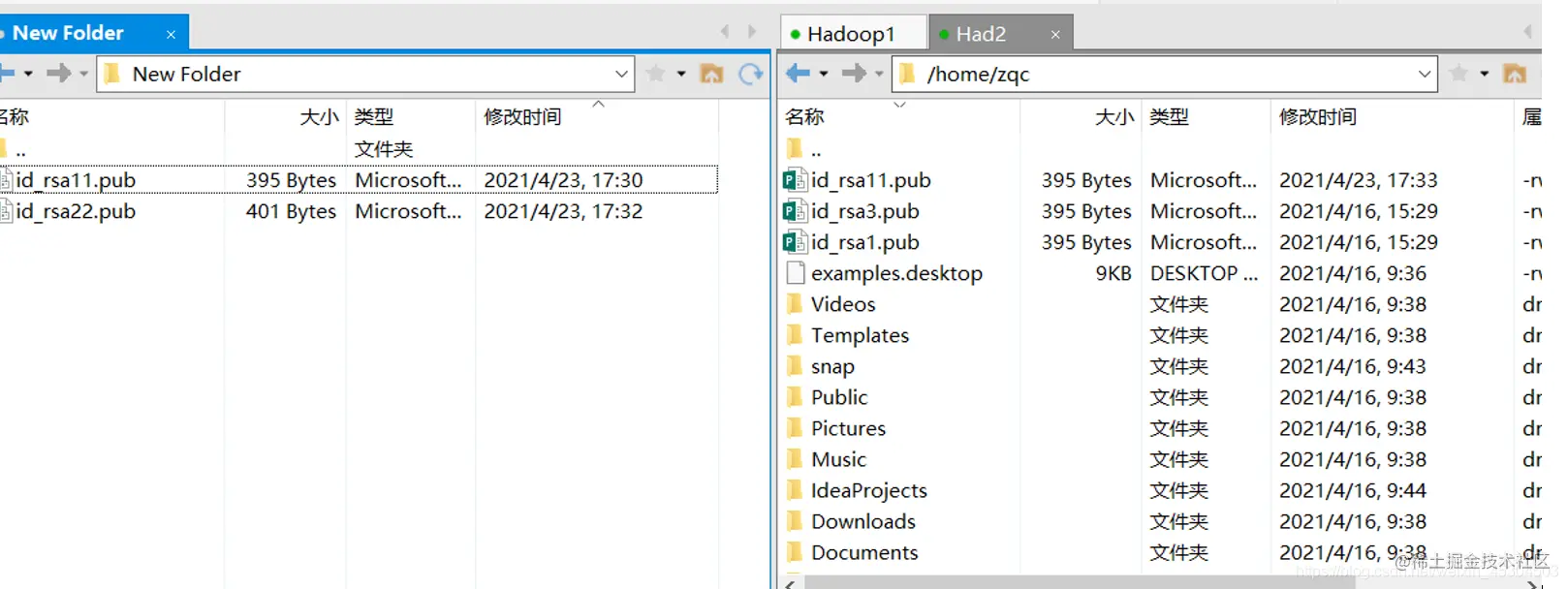The image size is (1568, 589).
Task: Select id_rsa11.pub file icon in remote pane
Action: (795, 180)
